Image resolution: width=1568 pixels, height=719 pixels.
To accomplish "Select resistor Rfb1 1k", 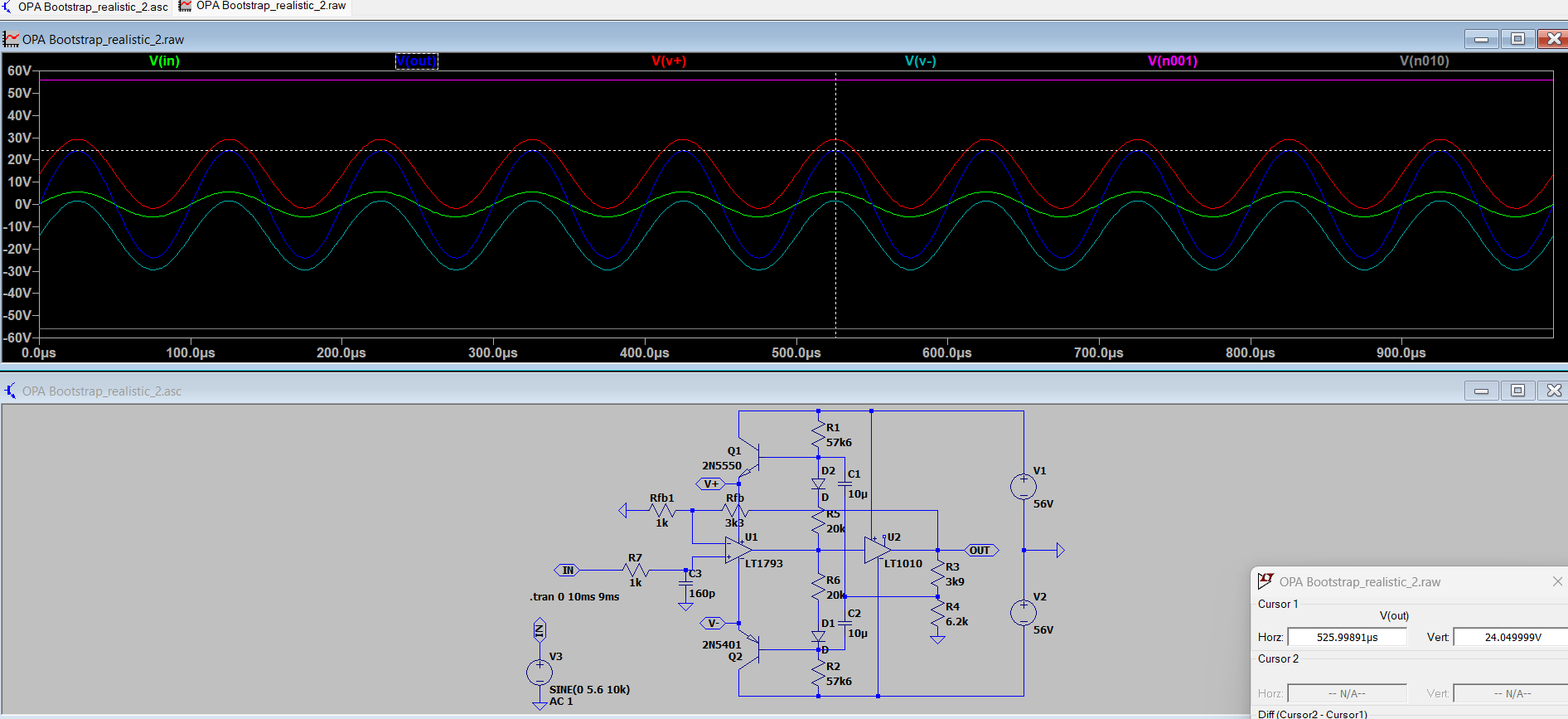I will [662, 510].
